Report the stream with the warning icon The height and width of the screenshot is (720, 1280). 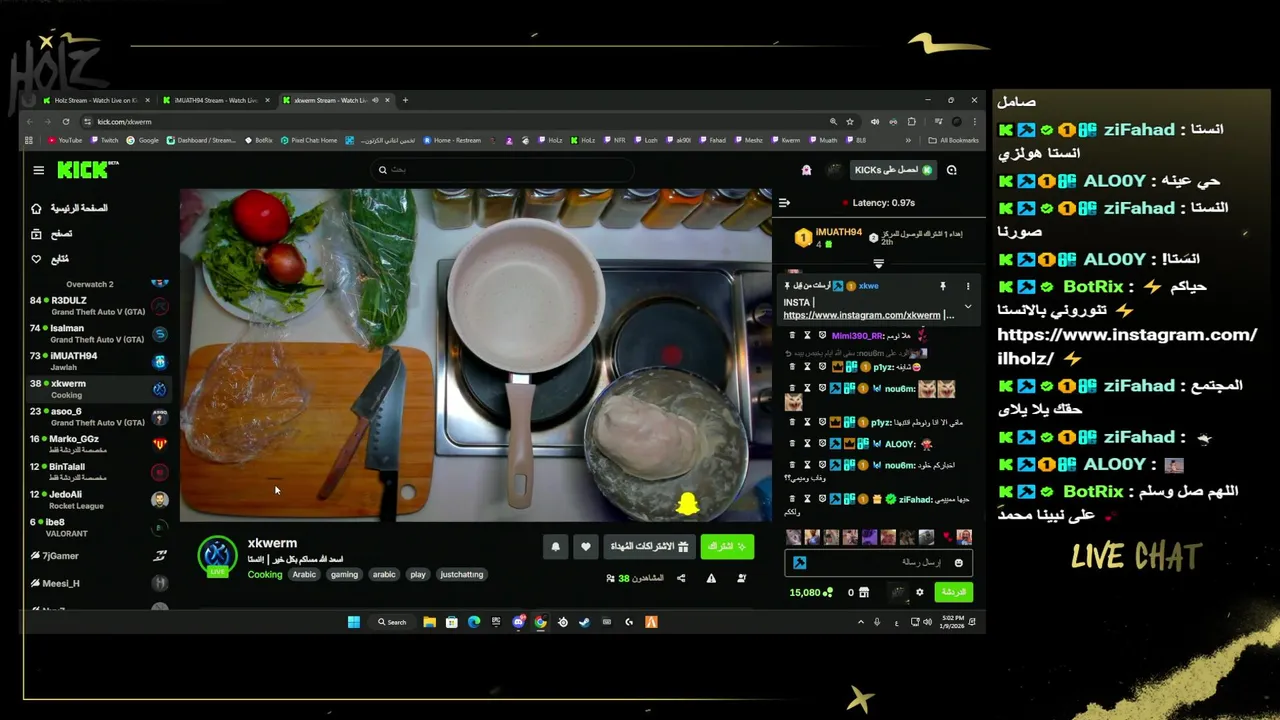(711, 578)
